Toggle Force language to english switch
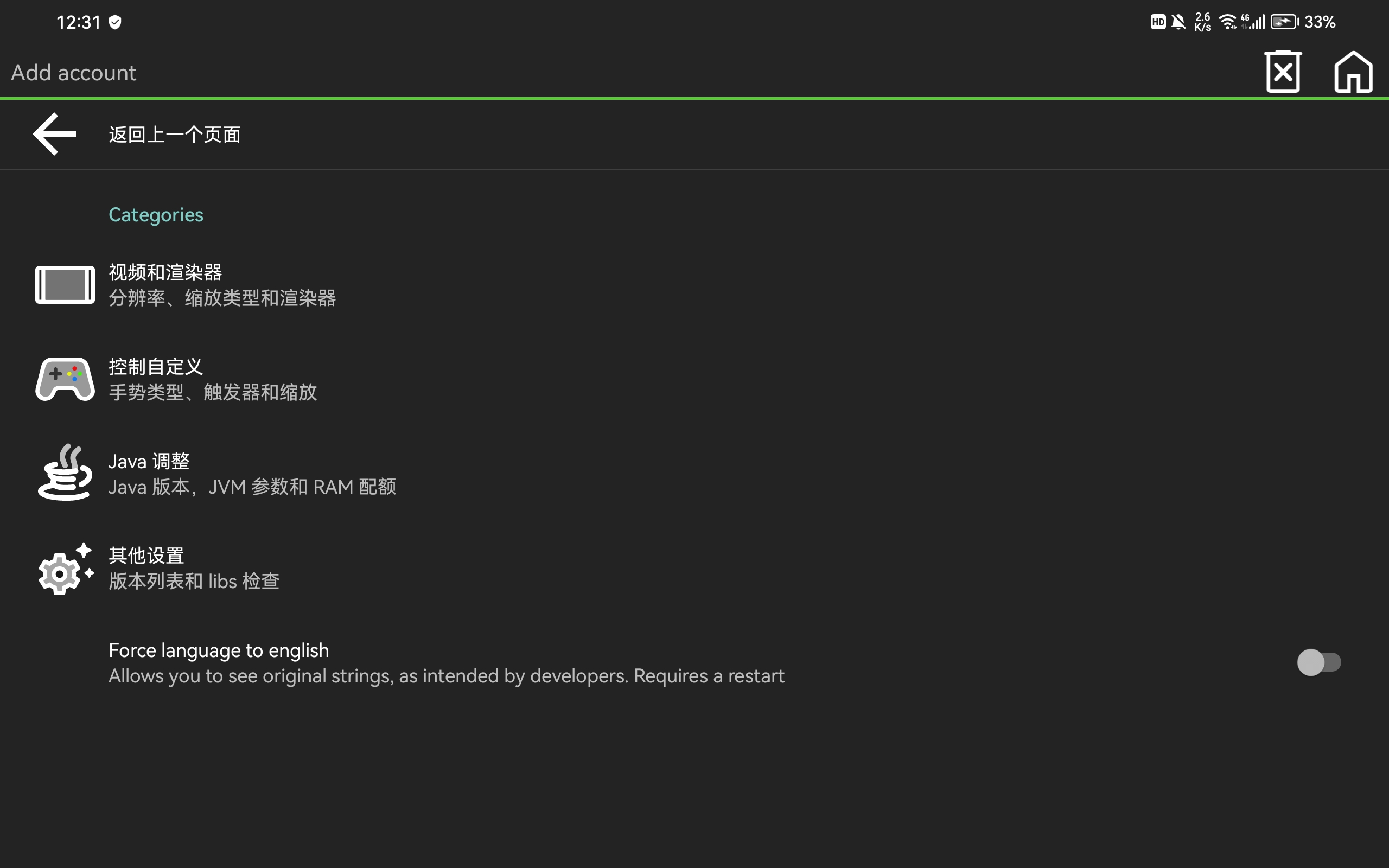Image resolution: width=1389 pixels, height=868 pixels. 1320,662
